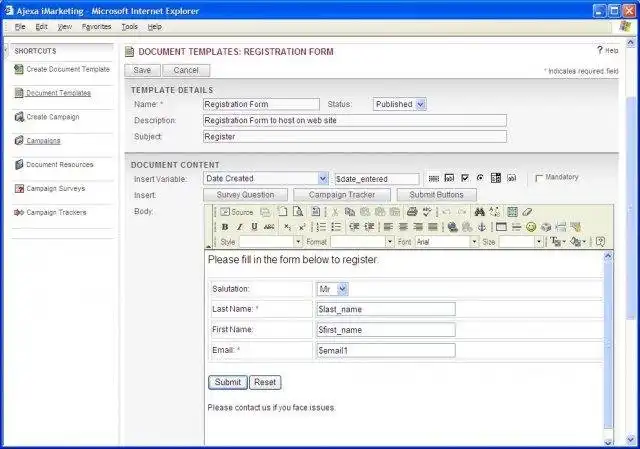Center align text

403,227
